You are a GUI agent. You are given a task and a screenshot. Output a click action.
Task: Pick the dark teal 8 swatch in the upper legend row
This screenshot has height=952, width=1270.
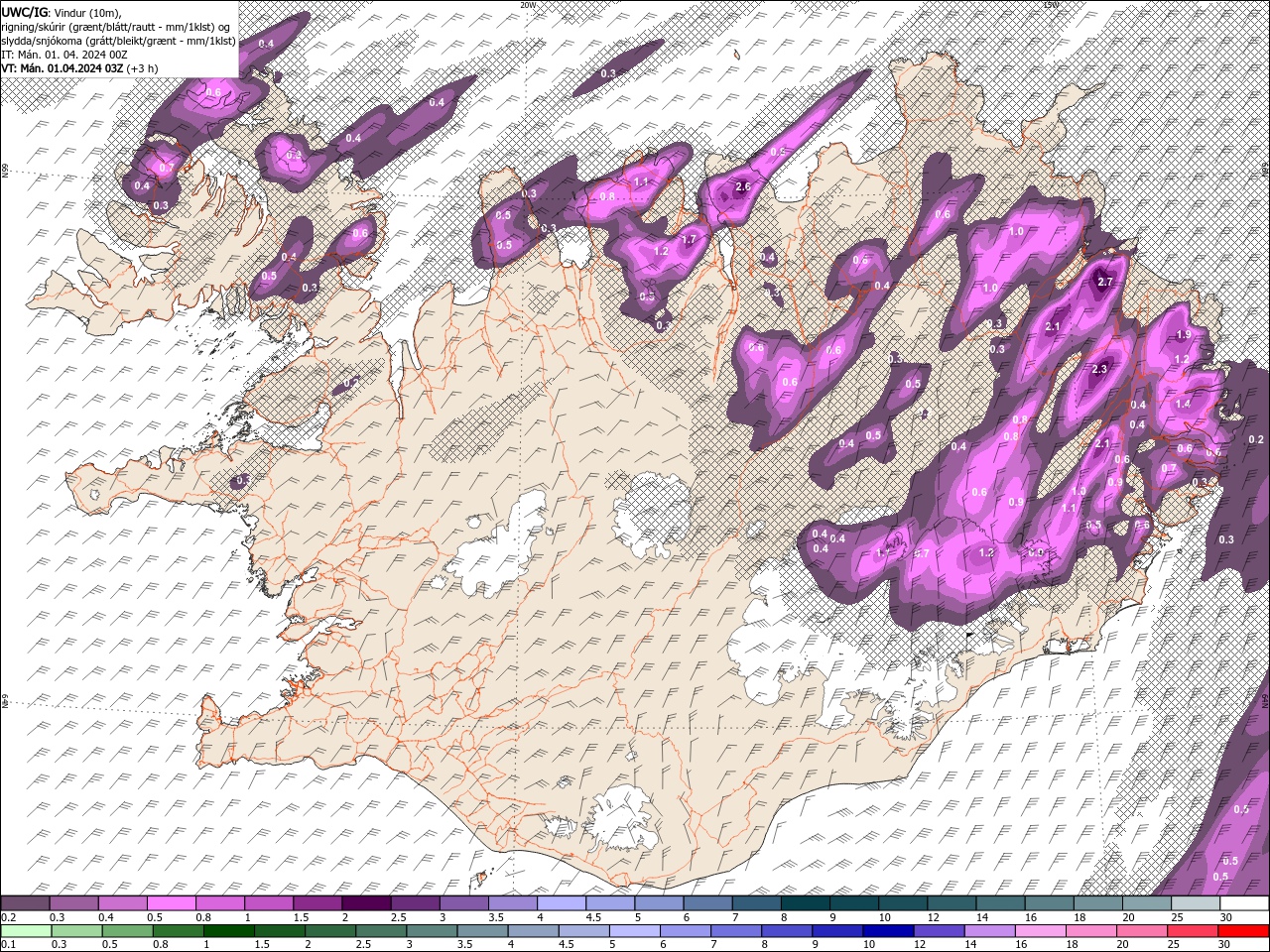[805, 903]
